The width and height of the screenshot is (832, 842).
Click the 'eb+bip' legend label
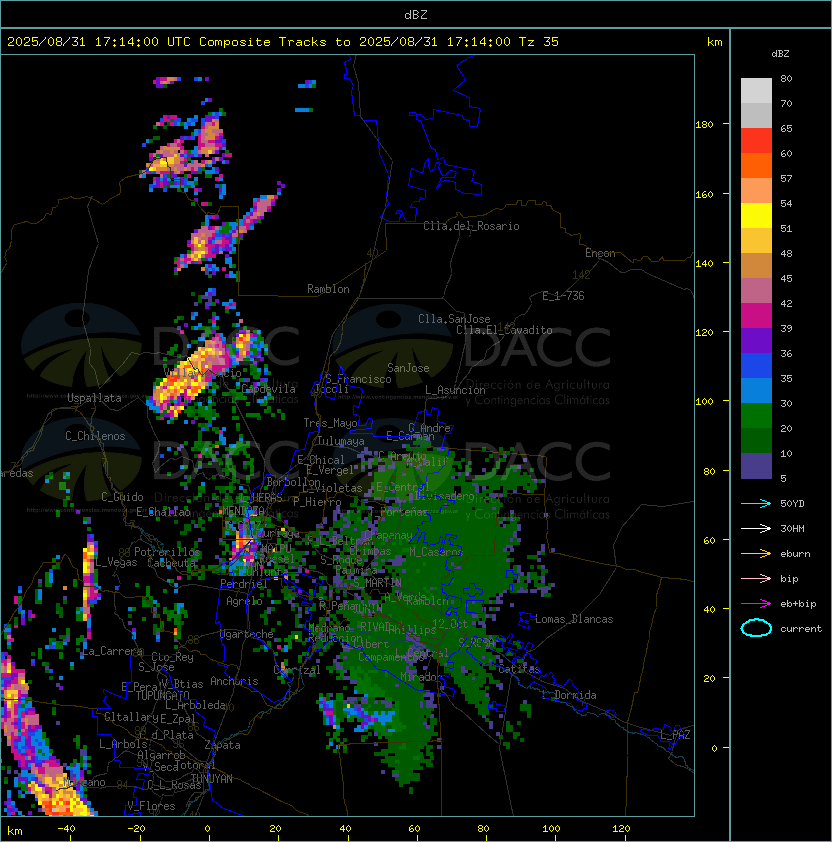click(798, 604)
